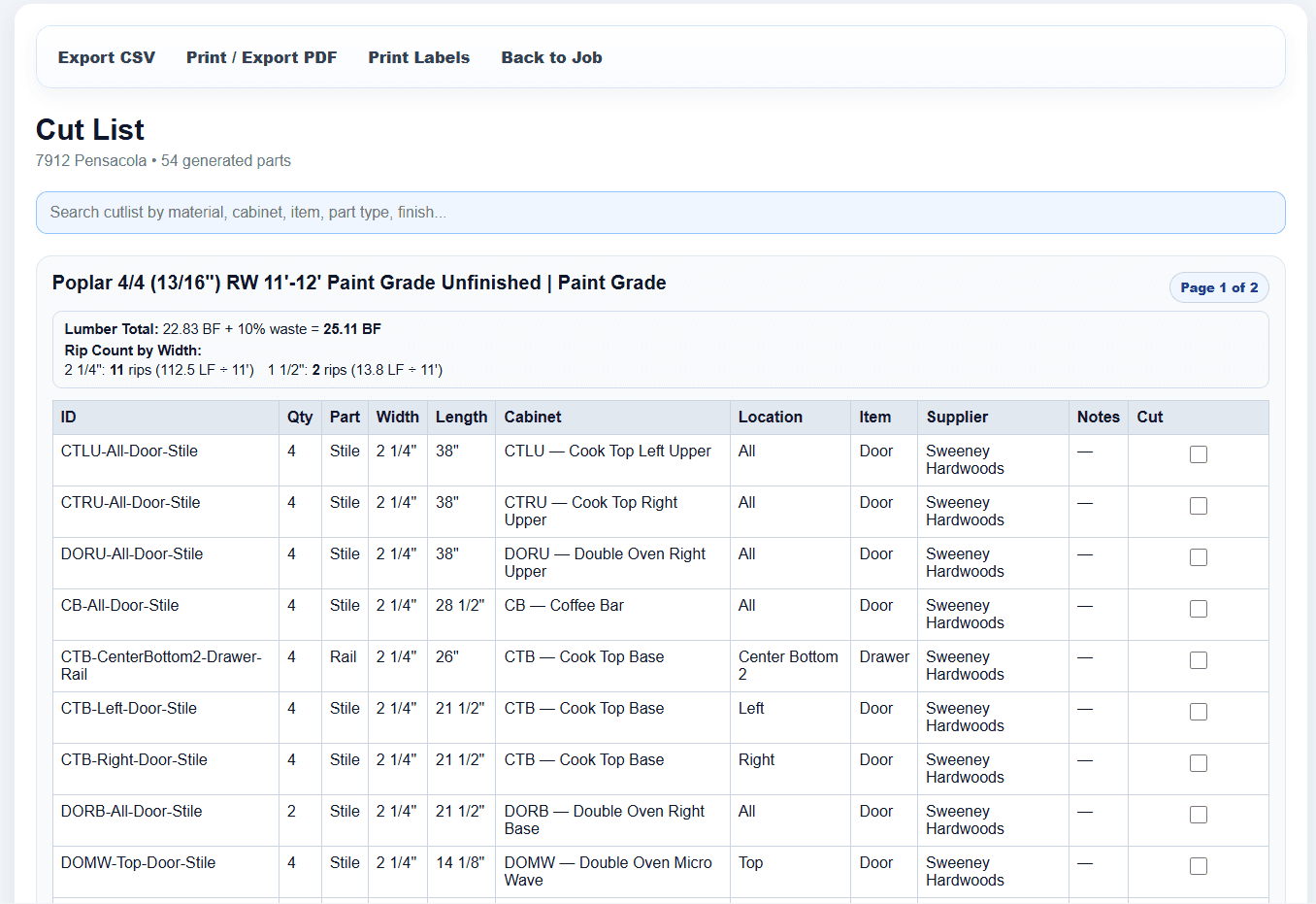Select the DOMW-Top-Door-Stile ID cell

click(166, 872)
